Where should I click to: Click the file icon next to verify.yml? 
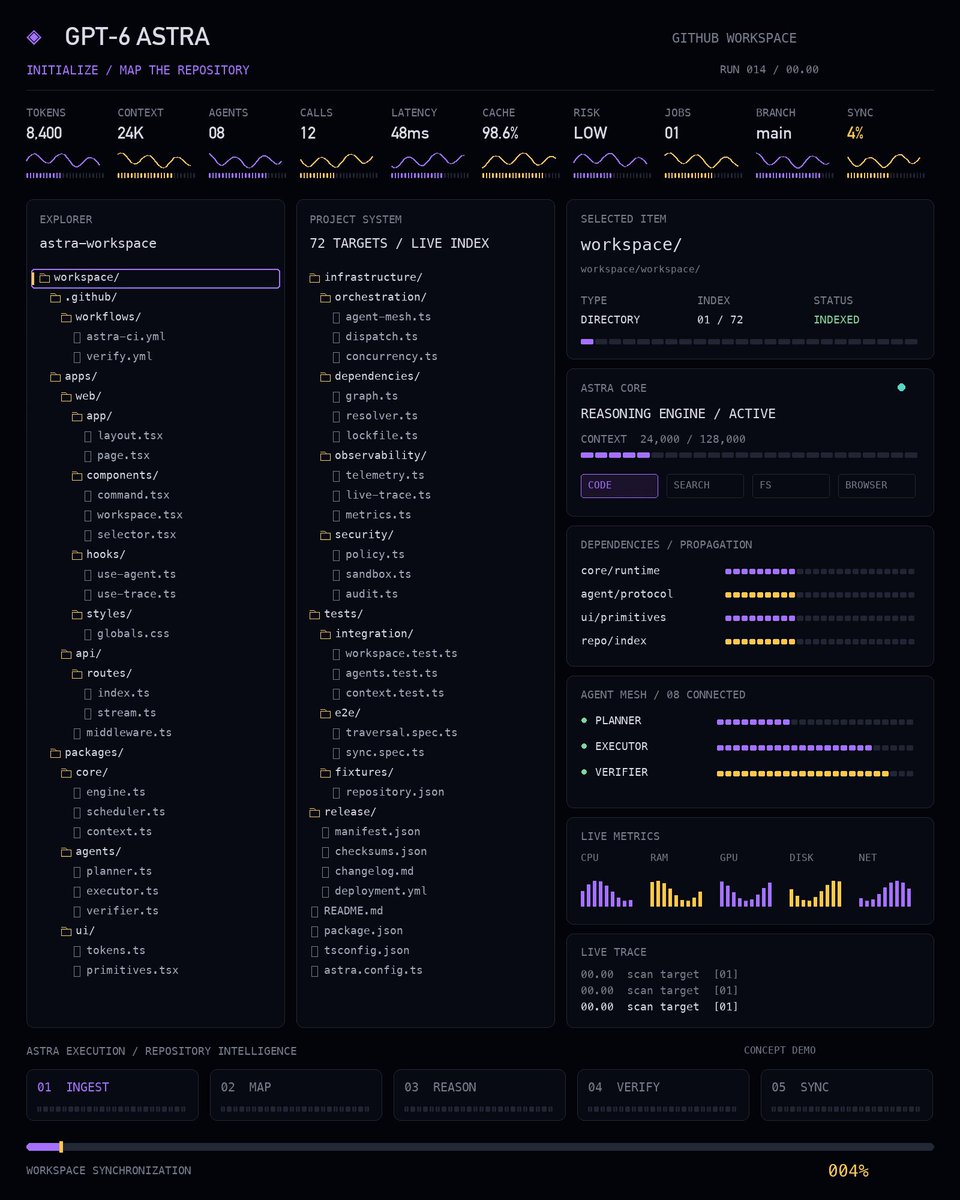pos(78,357)
